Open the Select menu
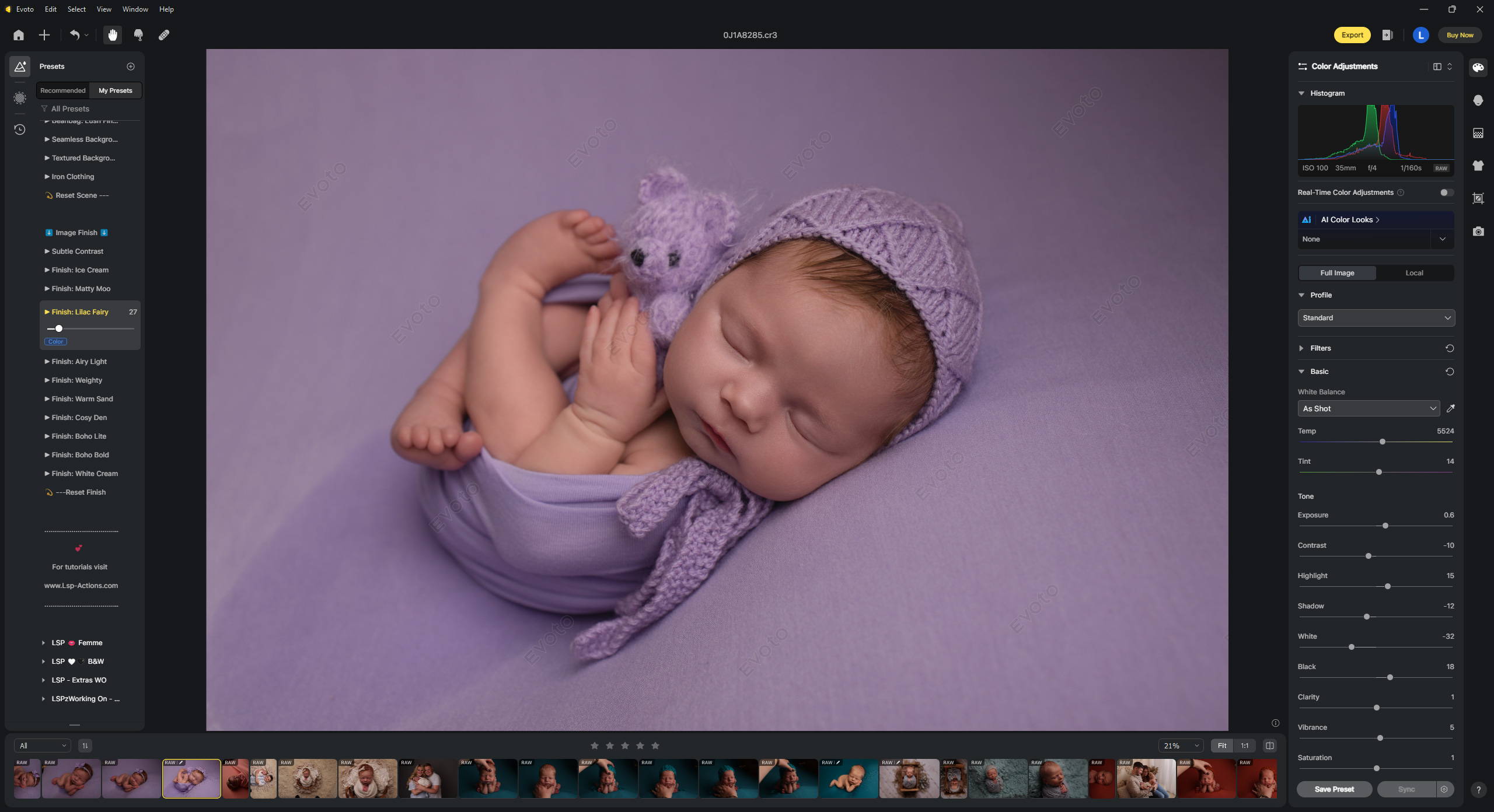The image size is (1494, 812). click(x=76, y=9)
